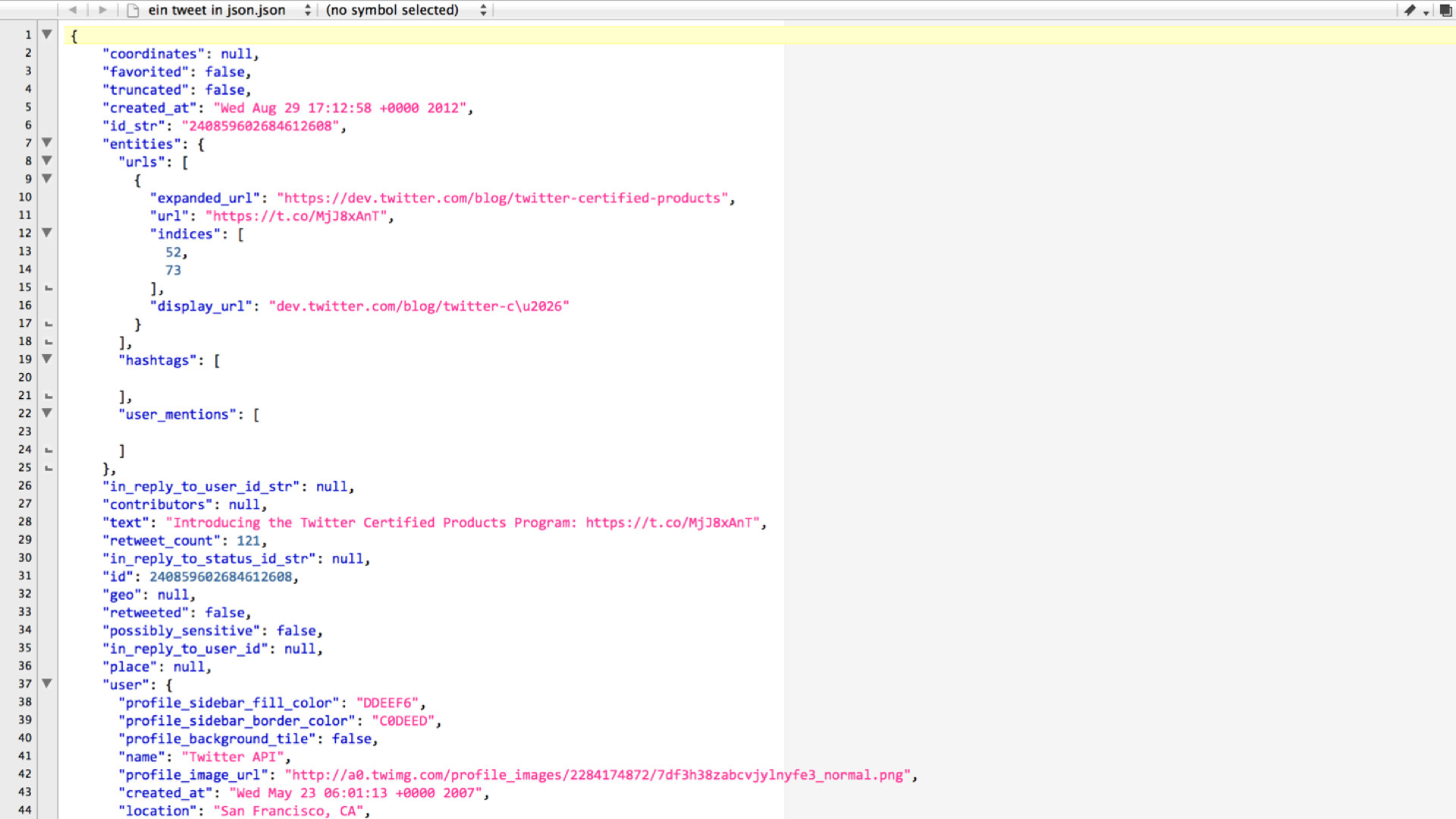Click the index value 73
The height and width of the screenshot is (819, 1456).
[x=173, y=271]
